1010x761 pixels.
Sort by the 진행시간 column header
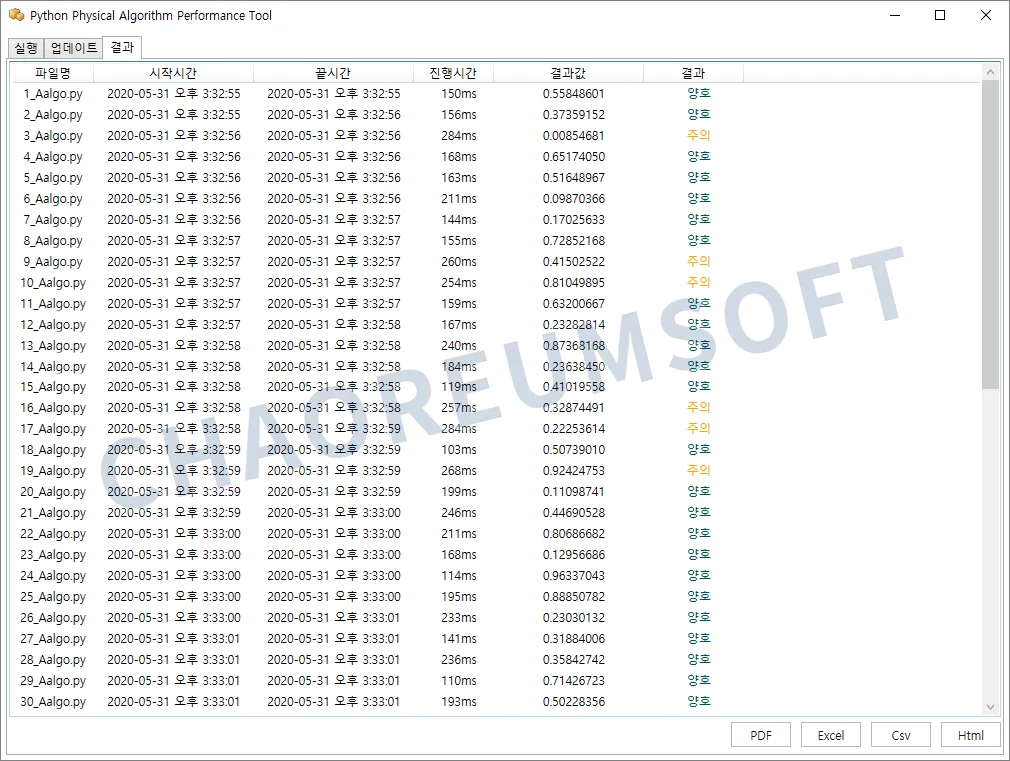pos(453,73)
